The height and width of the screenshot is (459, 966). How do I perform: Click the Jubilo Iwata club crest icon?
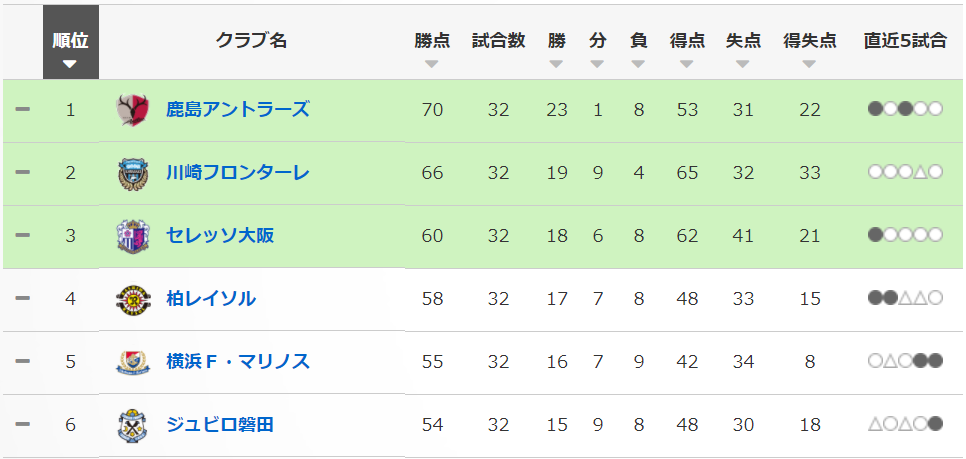tap(133, 425)
